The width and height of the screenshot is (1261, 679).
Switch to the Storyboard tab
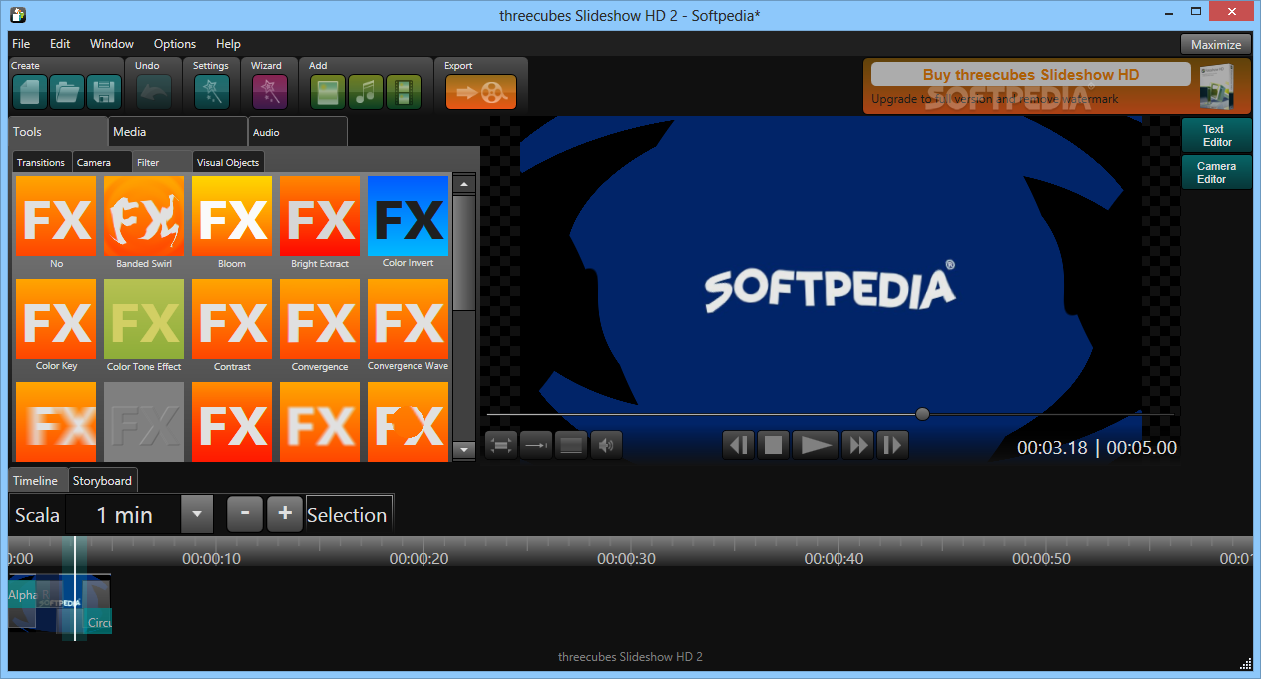click(102, 480)
